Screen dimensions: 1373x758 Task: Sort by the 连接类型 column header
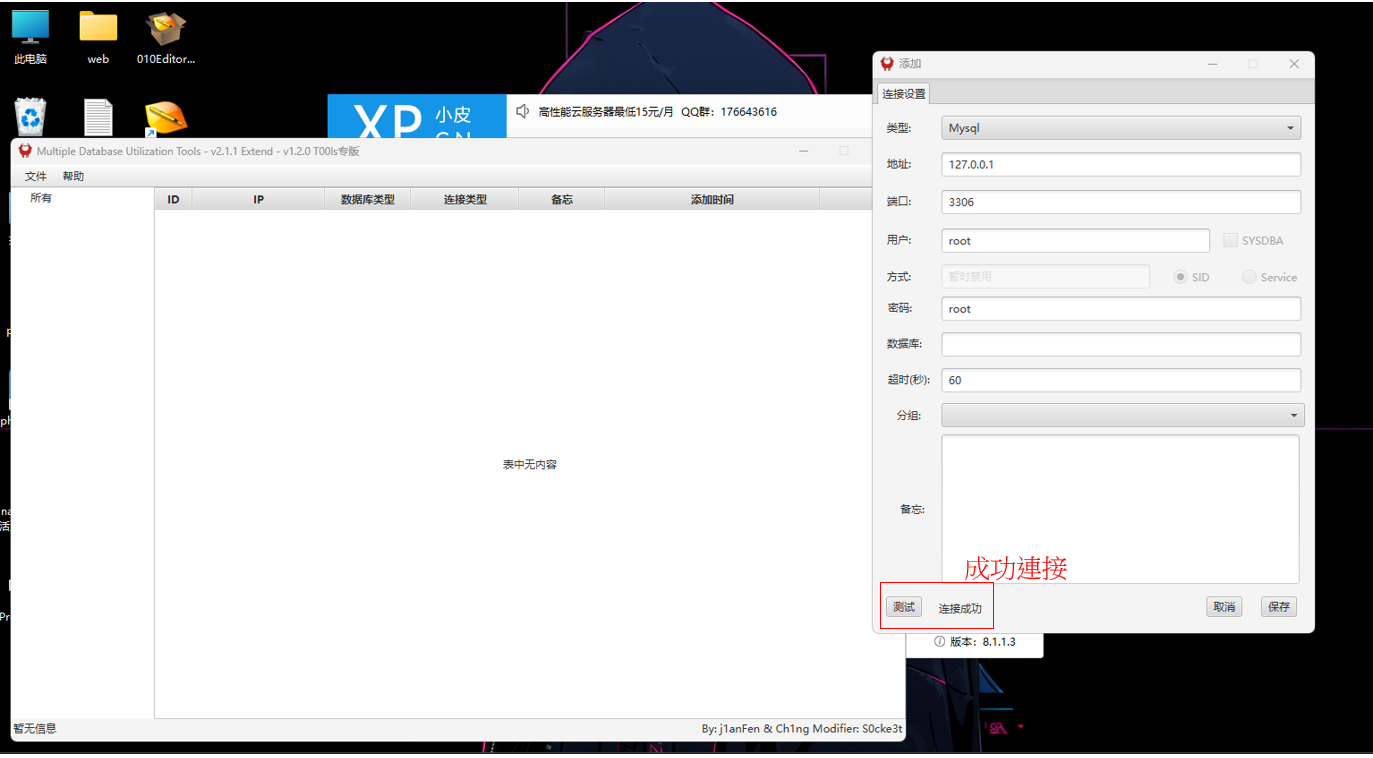click(465, 199)
